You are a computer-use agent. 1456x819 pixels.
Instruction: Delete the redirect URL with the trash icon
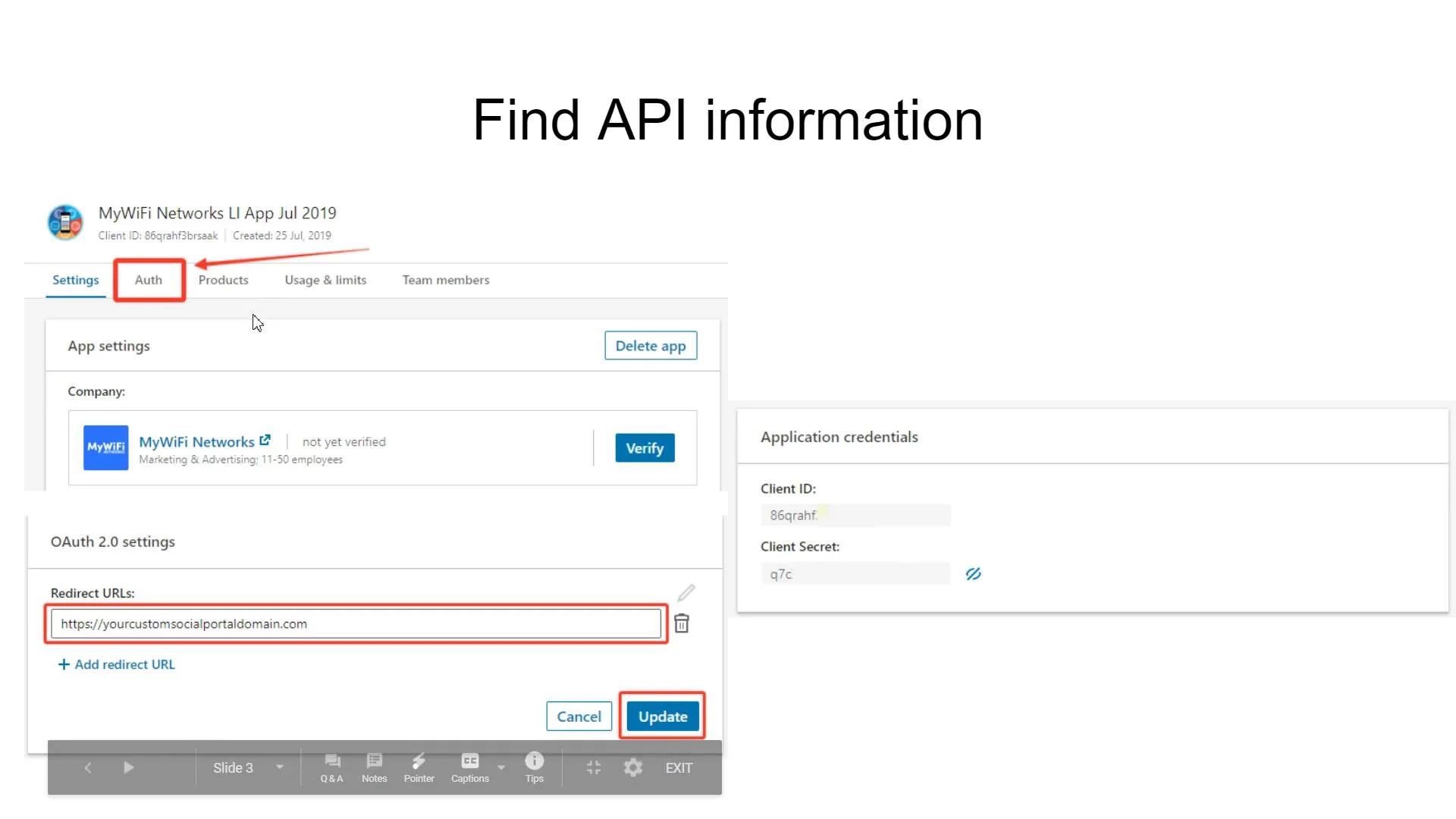point(682,623)
